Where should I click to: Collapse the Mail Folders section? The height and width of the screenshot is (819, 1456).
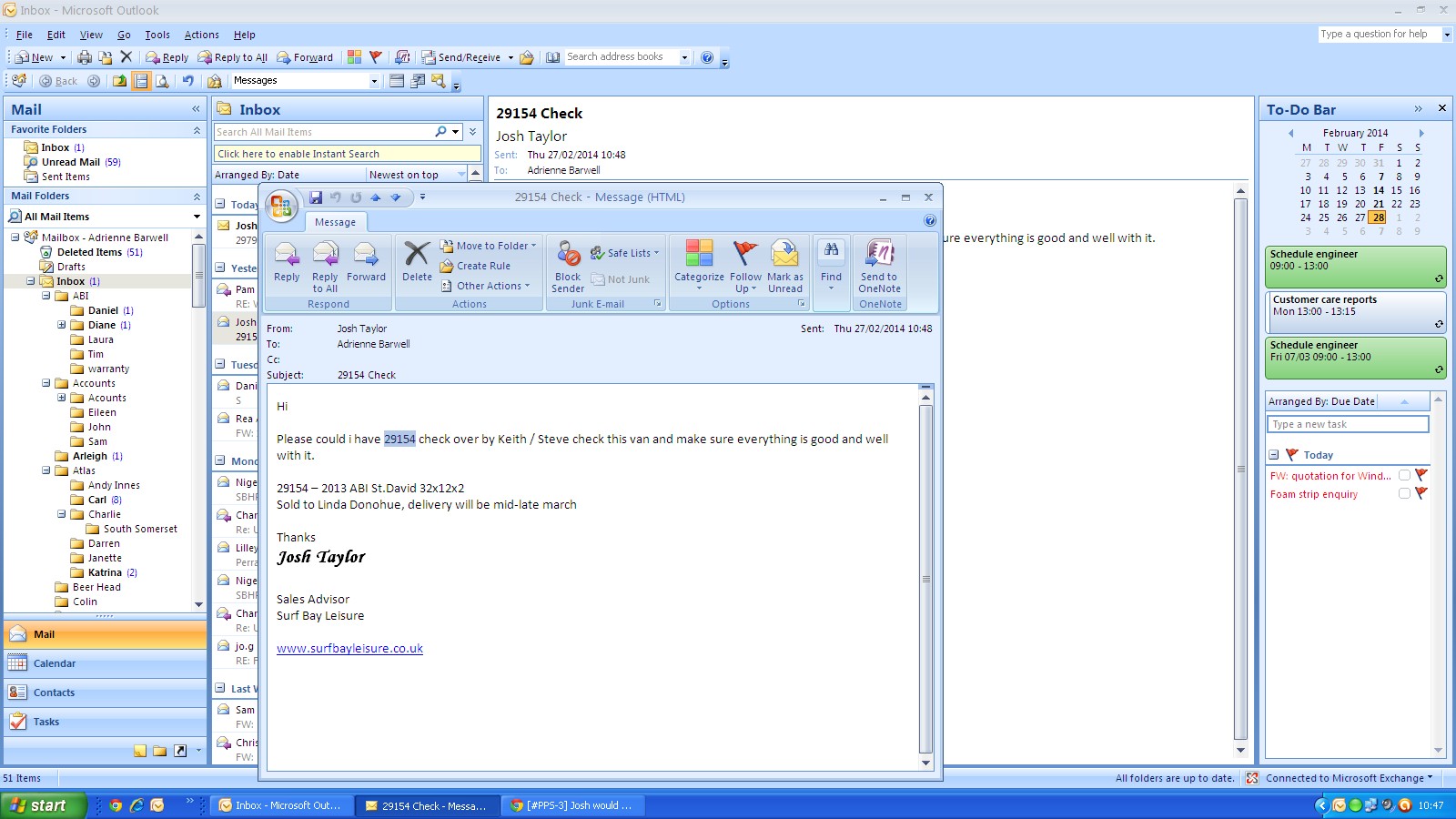point(197,197)
